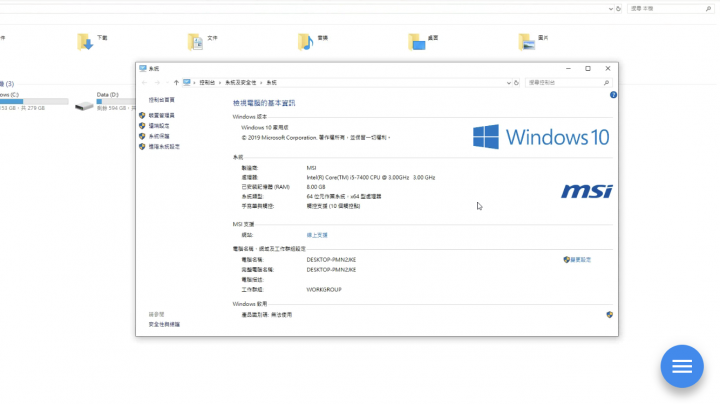Open 控制台首頁 link
Screen dimensions: 720x404
162,100
